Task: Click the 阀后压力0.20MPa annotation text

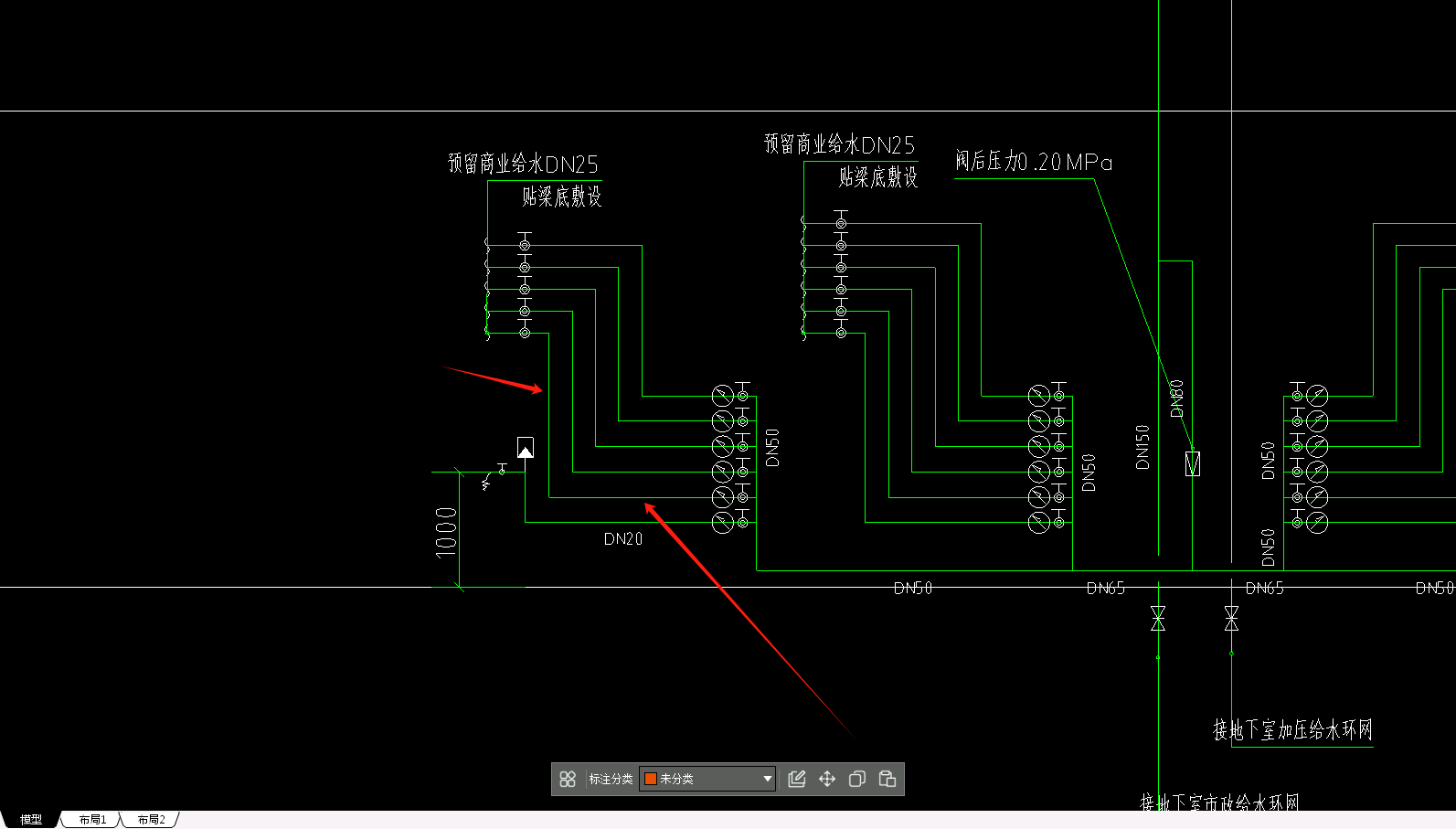Action: point(1034,162)
